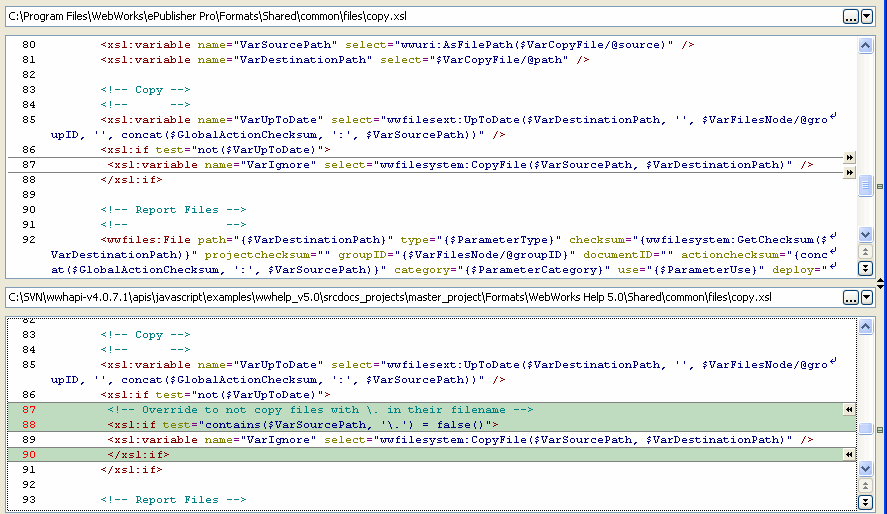Click the top pane's file path field
This screenshot has width=887, height=514.
(x=423, y=16)
